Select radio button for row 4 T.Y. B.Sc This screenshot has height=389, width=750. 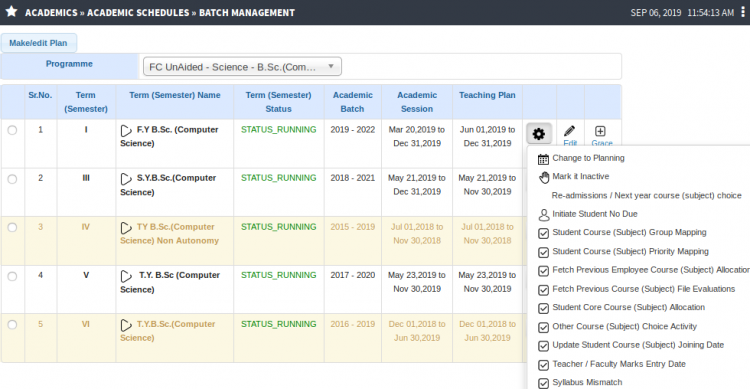pyautogui.click(x=12, y=276)
